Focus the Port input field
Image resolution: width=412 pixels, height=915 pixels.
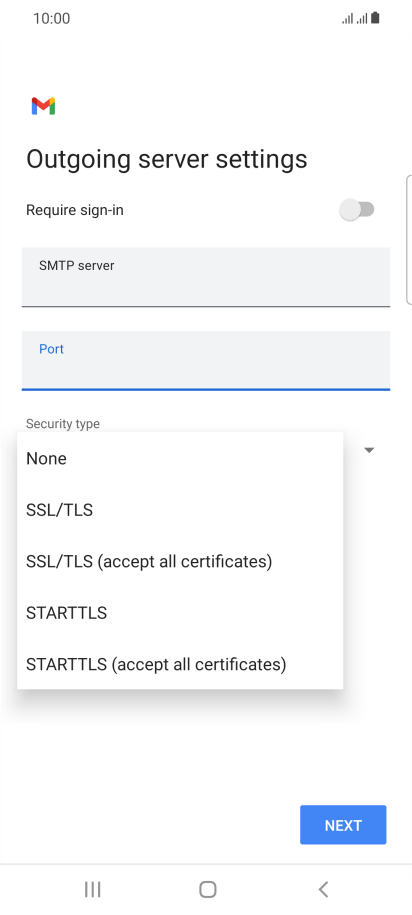(205, 360)
